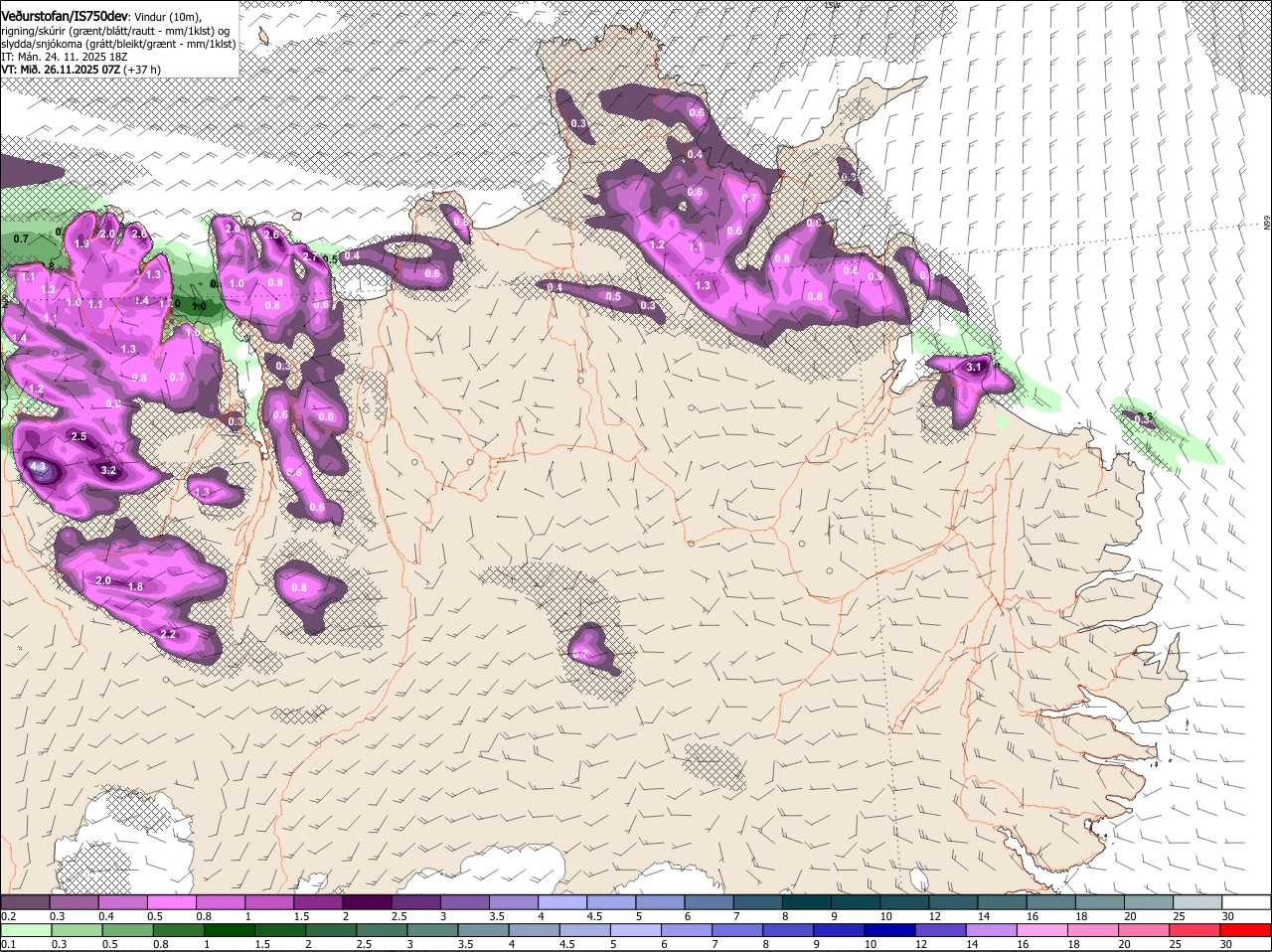
Task: Click the 0.7 label on the green rain area
Action: pyautogui.click(x=21, y=238)
